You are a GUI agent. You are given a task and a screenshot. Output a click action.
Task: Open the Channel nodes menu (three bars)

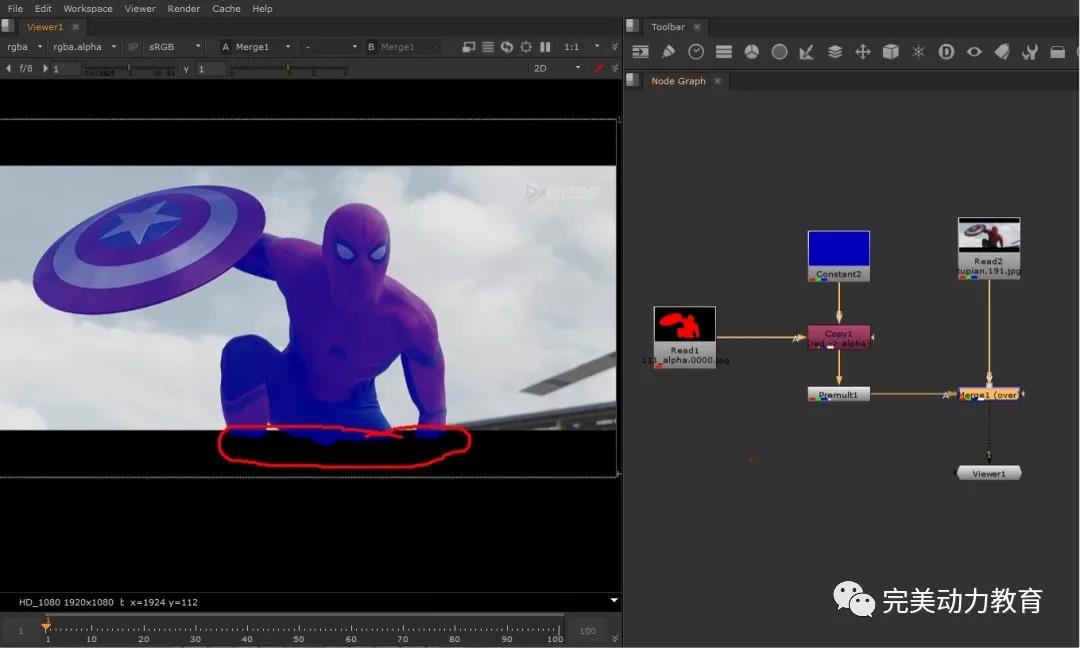pos(724,52)
